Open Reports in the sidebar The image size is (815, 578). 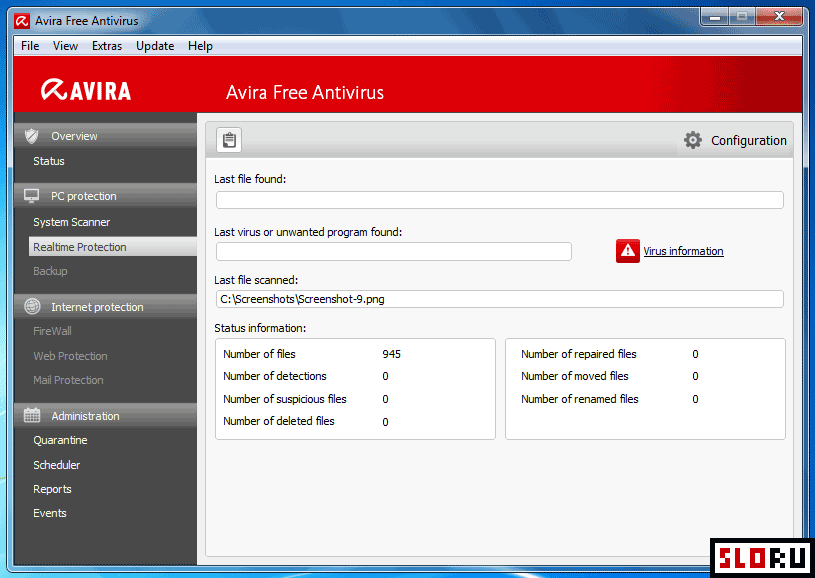[x=52, y=489]
